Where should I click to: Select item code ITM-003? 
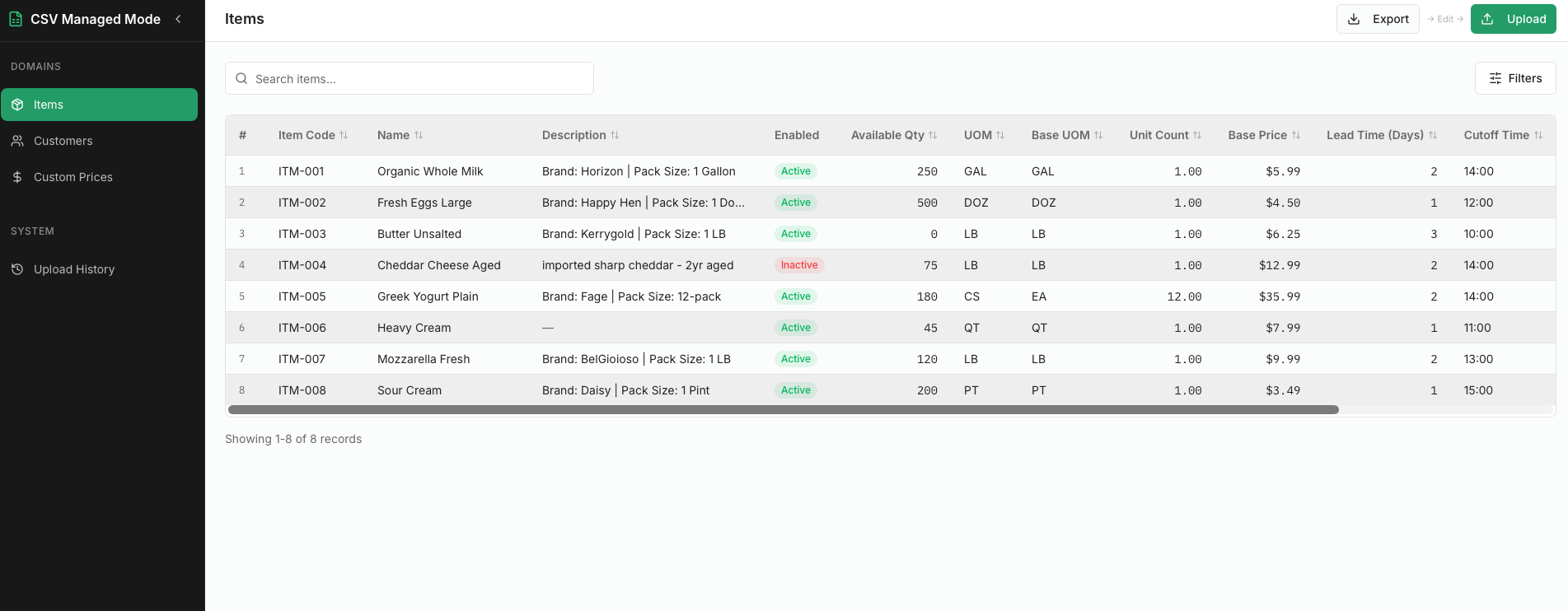302,234
